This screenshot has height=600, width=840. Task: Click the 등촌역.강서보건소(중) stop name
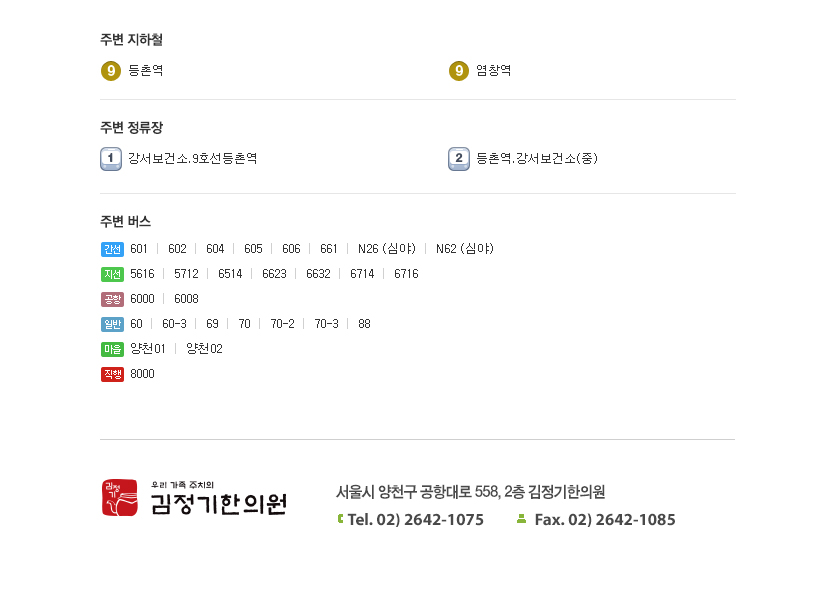[x=537, y=159]
